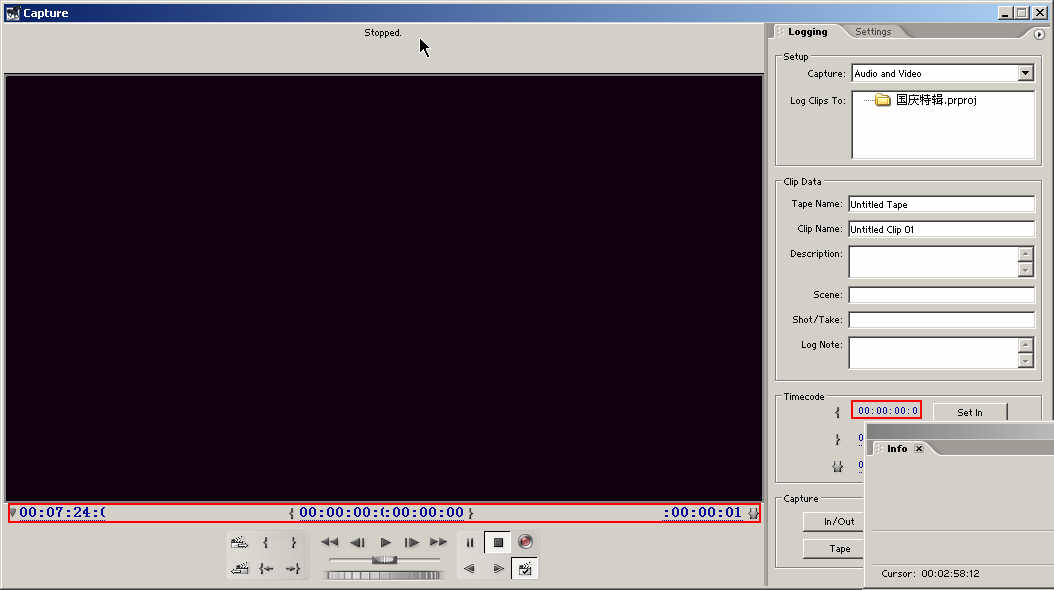This screenshot has width=1054, height=590.
Task: Rewind the tape
Action: click(329, 542)
